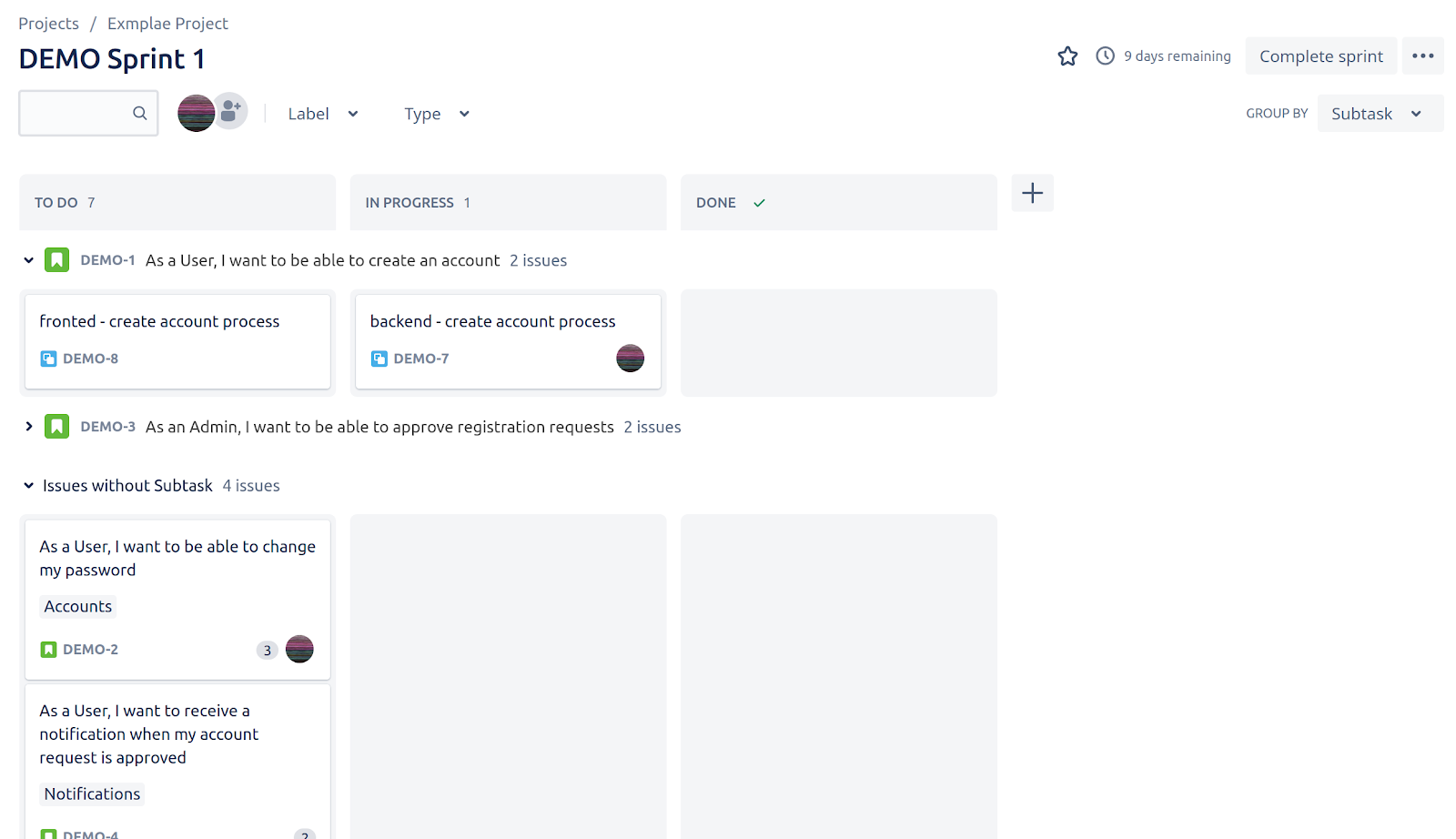
Task: Open the change my password card
Action: pyautogui.click(x=177, y=600)
